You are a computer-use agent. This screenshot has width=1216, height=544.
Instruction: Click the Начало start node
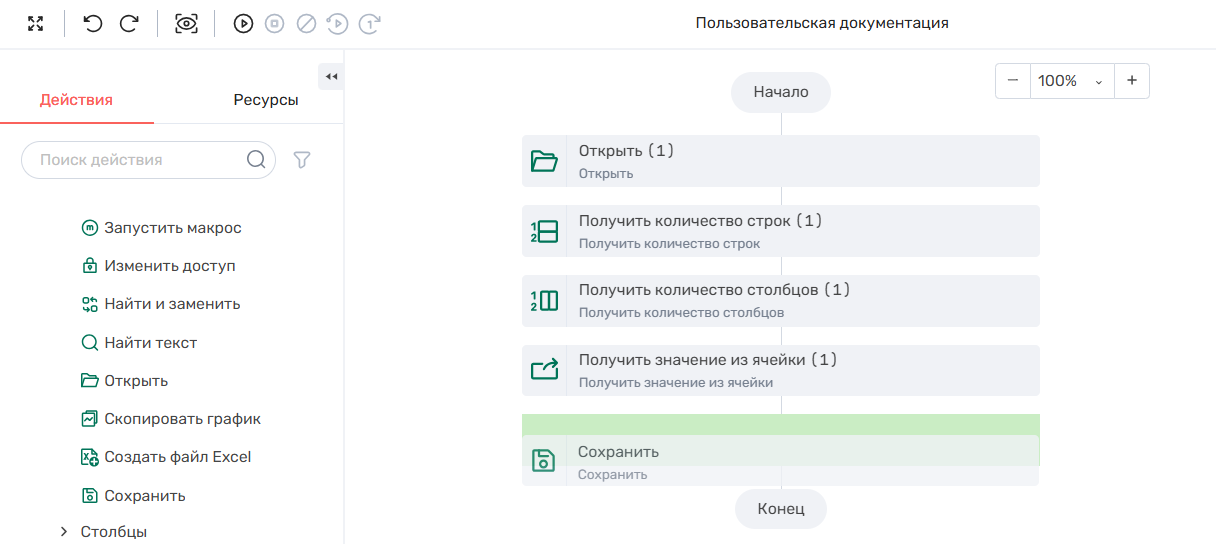780,92
